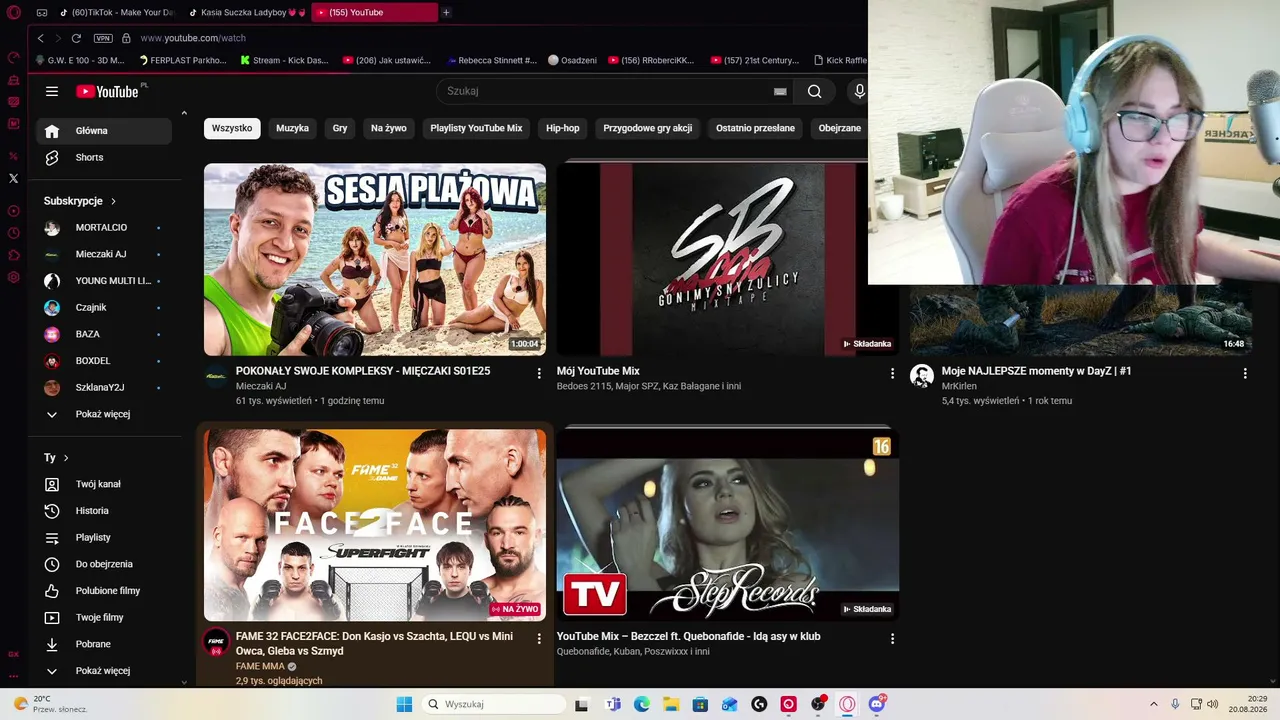Open Discord from the taskbar
This screenshot has width=1280, height=720.
tap(877, 704)
